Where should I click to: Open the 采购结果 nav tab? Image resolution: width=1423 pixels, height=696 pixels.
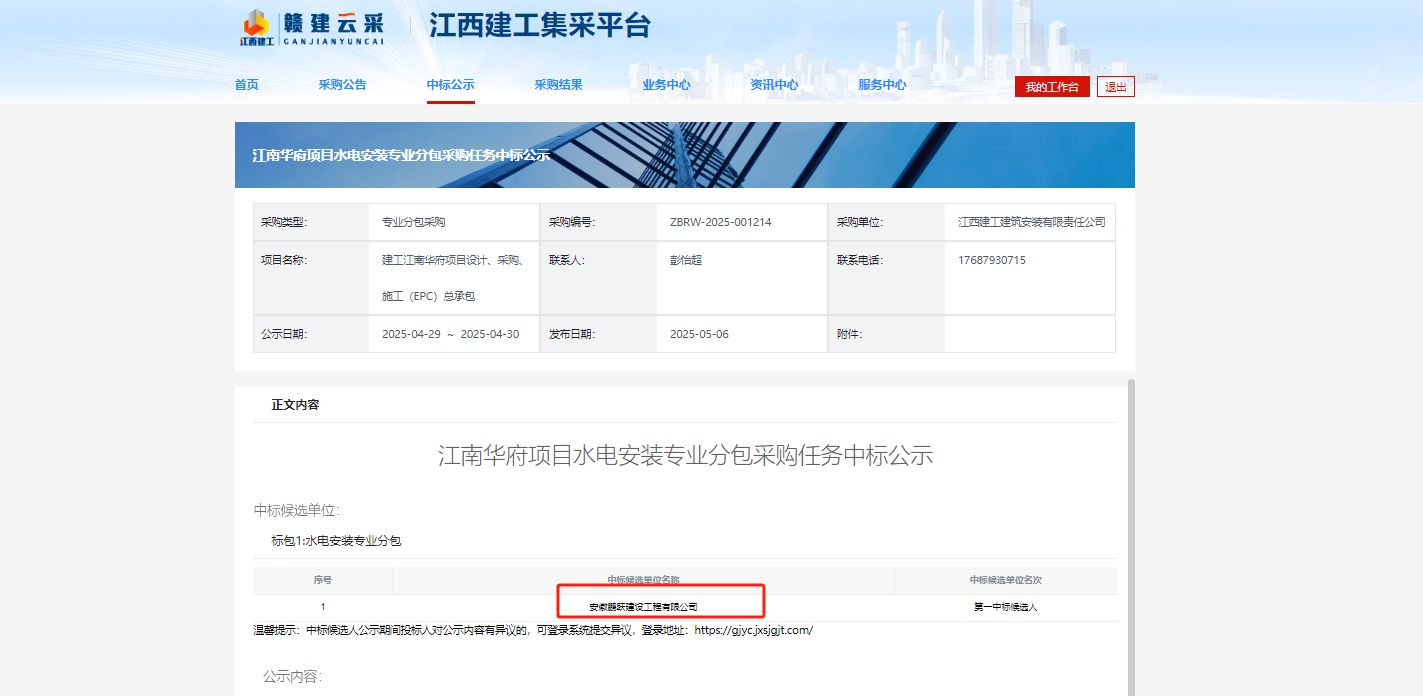click(x=559, y=85)
